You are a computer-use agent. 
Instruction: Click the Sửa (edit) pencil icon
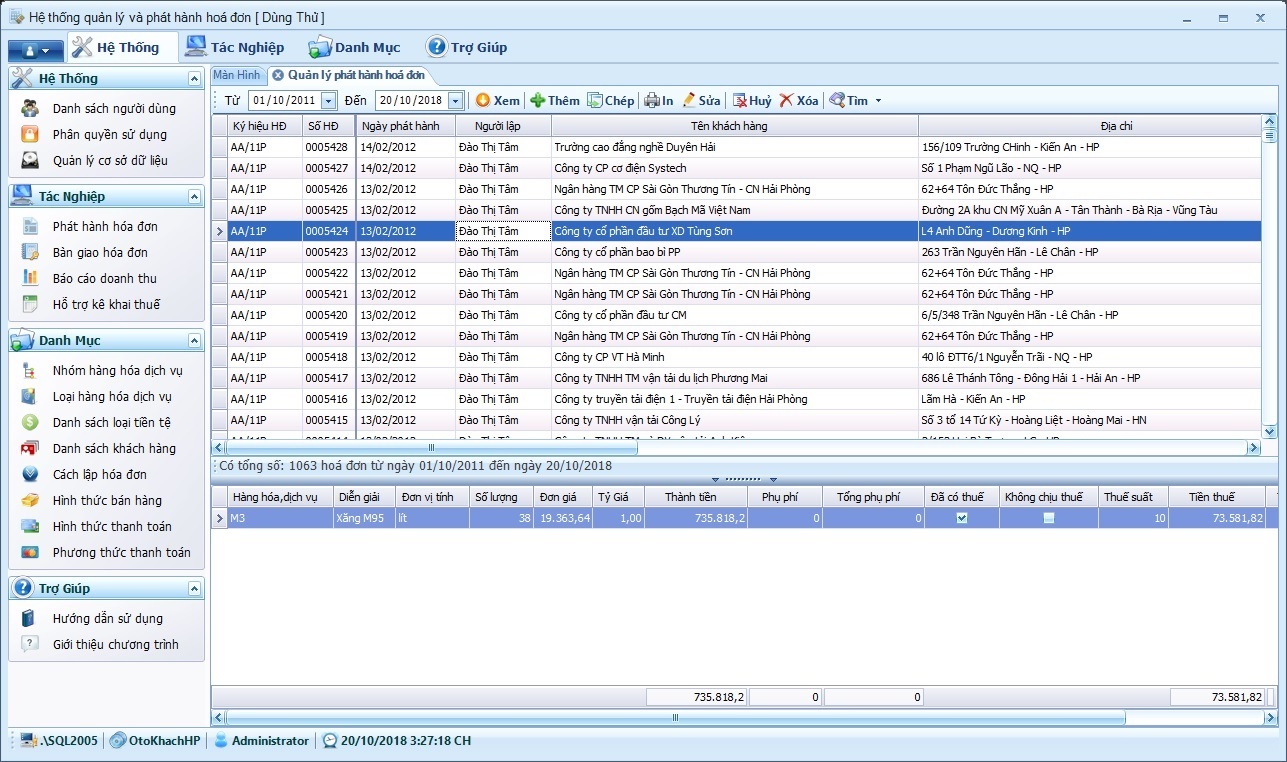tap(689, 100)
